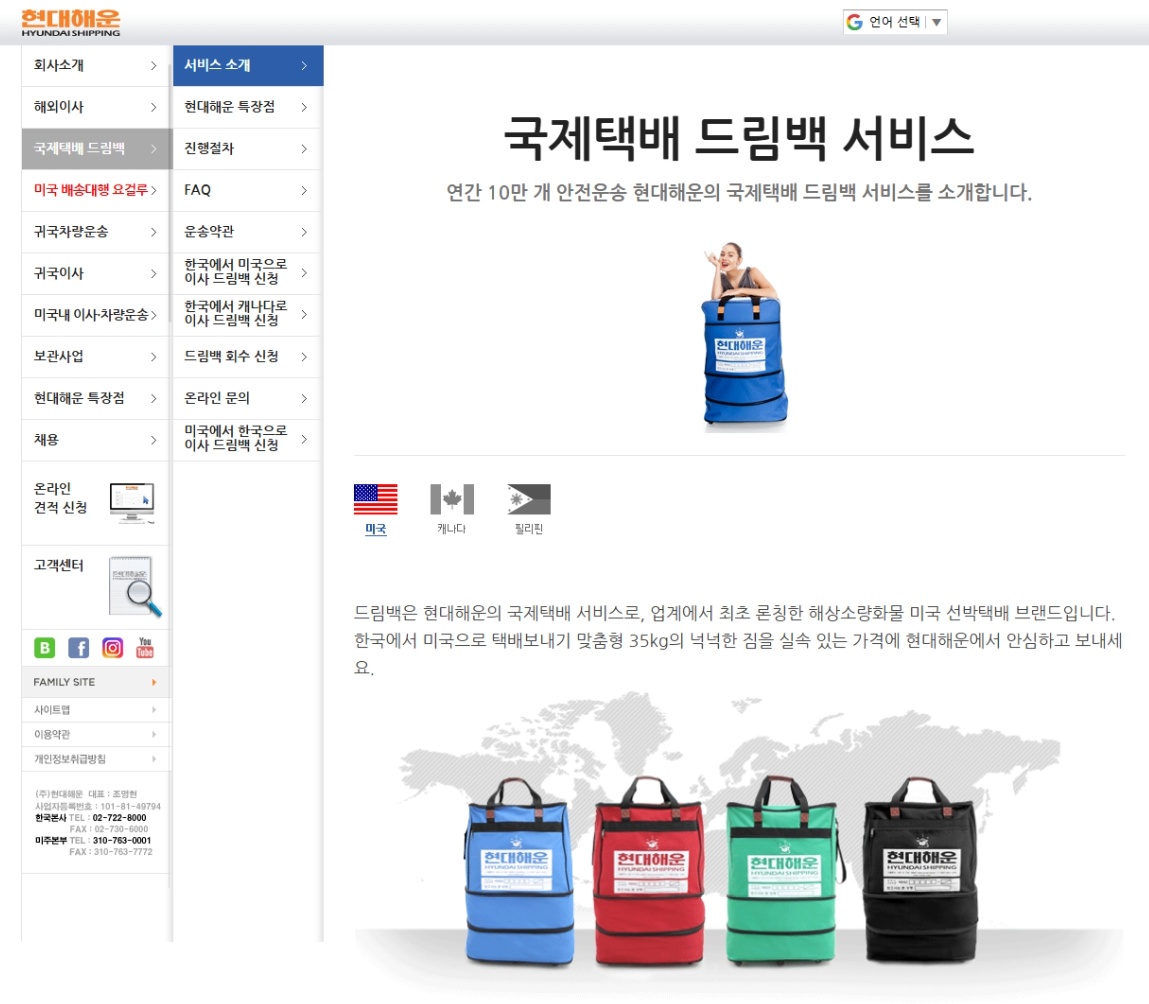The width and height of the screenshot is (1149, 1004).
Task: Select 서비스 소개 submenu item
Action: tap(248, 65)
